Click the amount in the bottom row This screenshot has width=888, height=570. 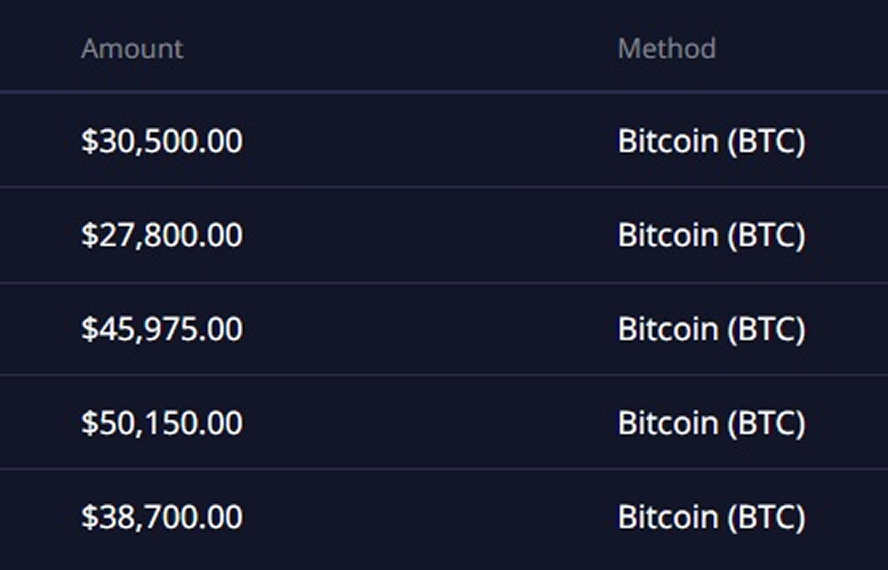point(161,517)
